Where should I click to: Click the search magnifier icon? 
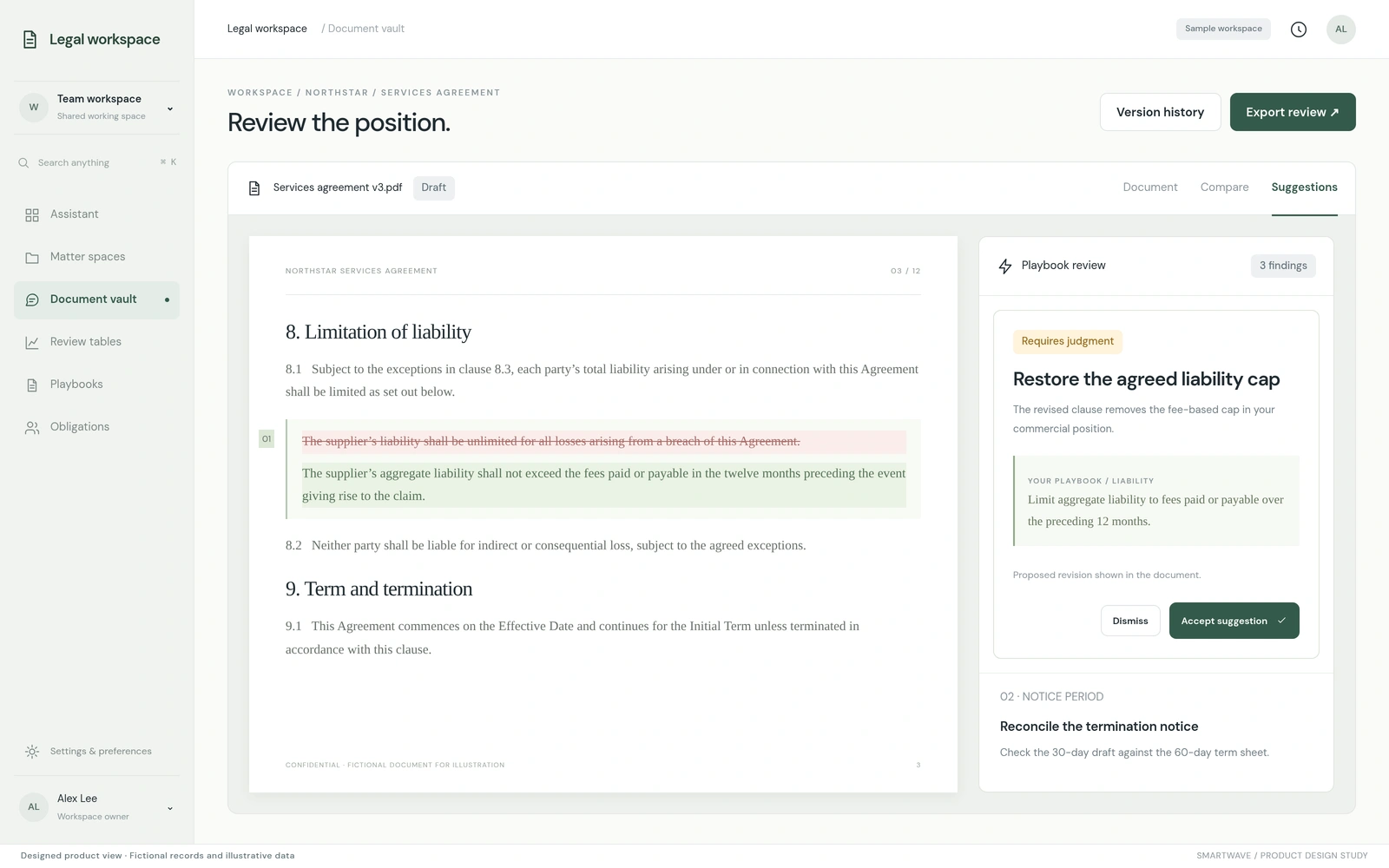tap(23, 162)
